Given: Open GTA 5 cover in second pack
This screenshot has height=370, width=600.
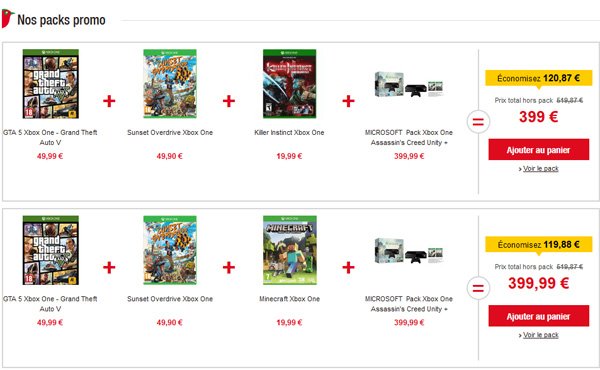Looking at the screenshot, I should click(x=51, y=250).
